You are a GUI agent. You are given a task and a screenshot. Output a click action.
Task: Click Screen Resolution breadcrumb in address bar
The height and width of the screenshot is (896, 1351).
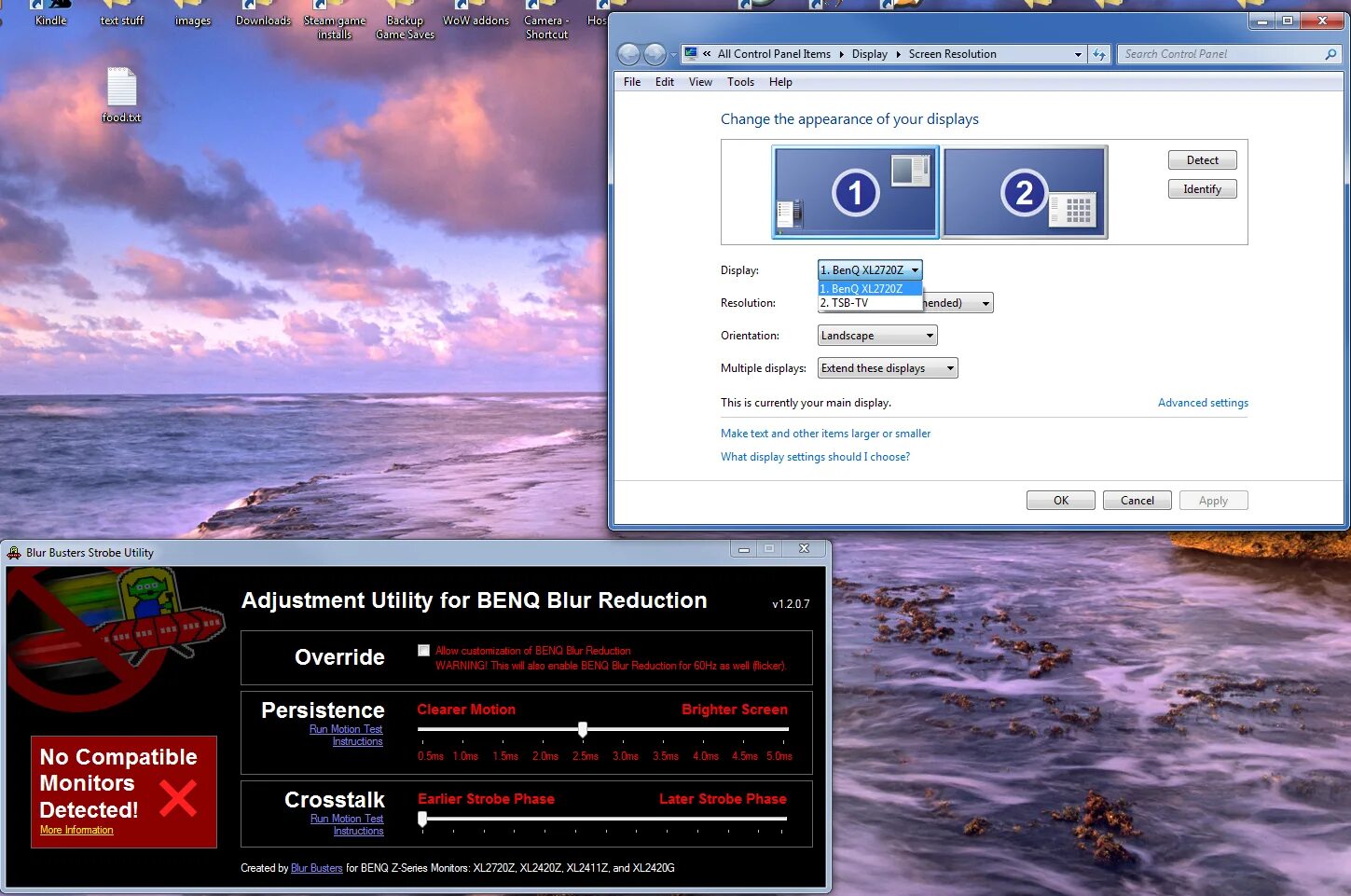(x=953, y=54)
